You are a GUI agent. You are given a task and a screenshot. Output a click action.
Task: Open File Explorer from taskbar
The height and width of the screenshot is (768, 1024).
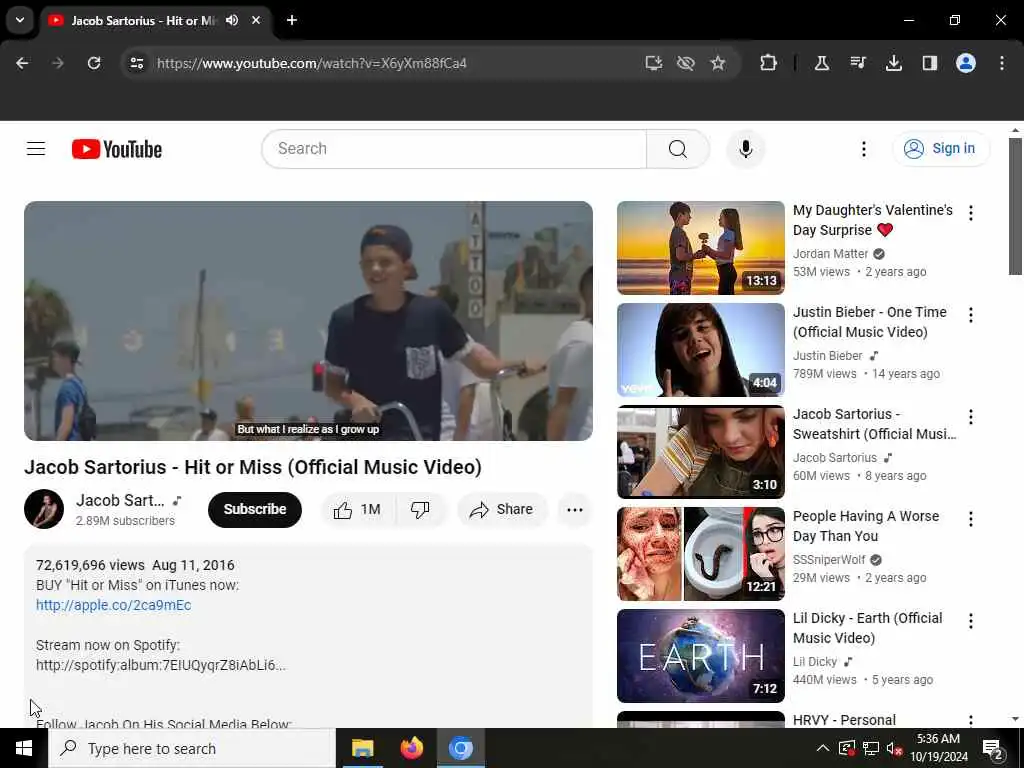point(362,748)
